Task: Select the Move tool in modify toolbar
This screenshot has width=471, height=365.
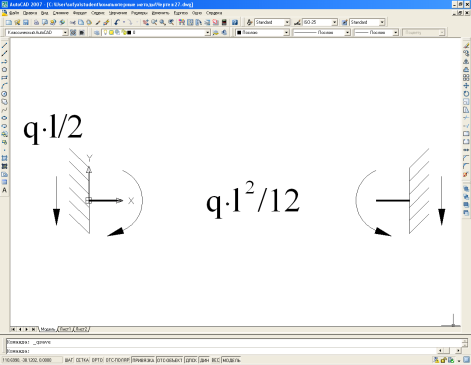Action: coord(466,86)
